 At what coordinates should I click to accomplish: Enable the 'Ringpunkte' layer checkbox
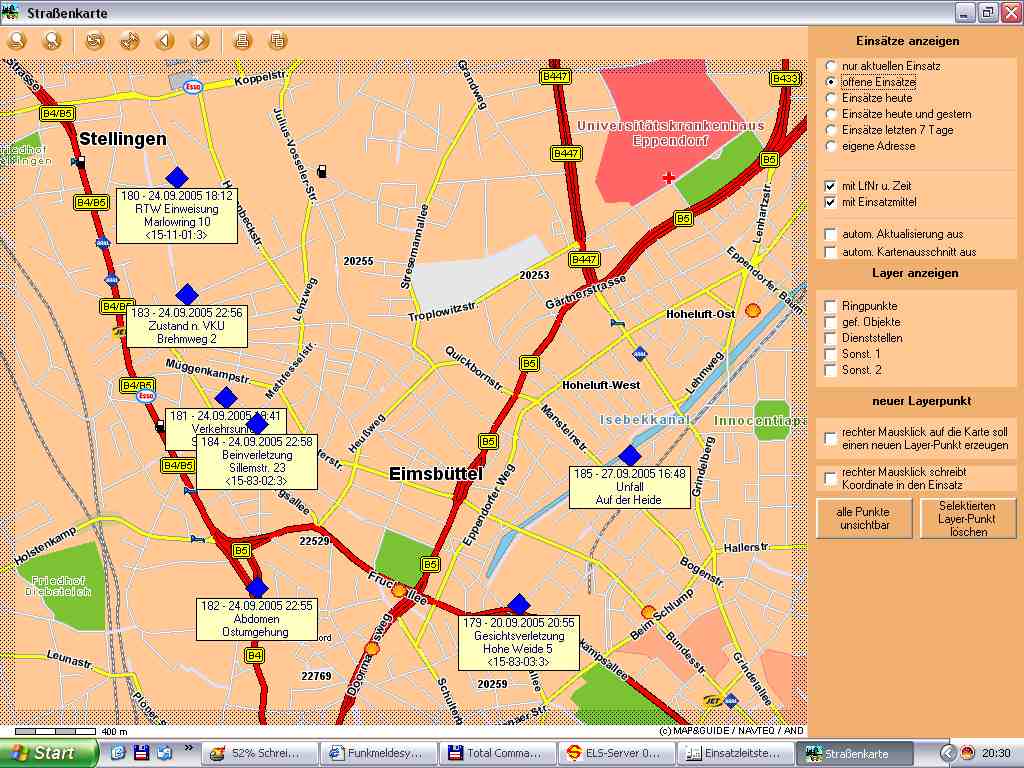[830, 306]
